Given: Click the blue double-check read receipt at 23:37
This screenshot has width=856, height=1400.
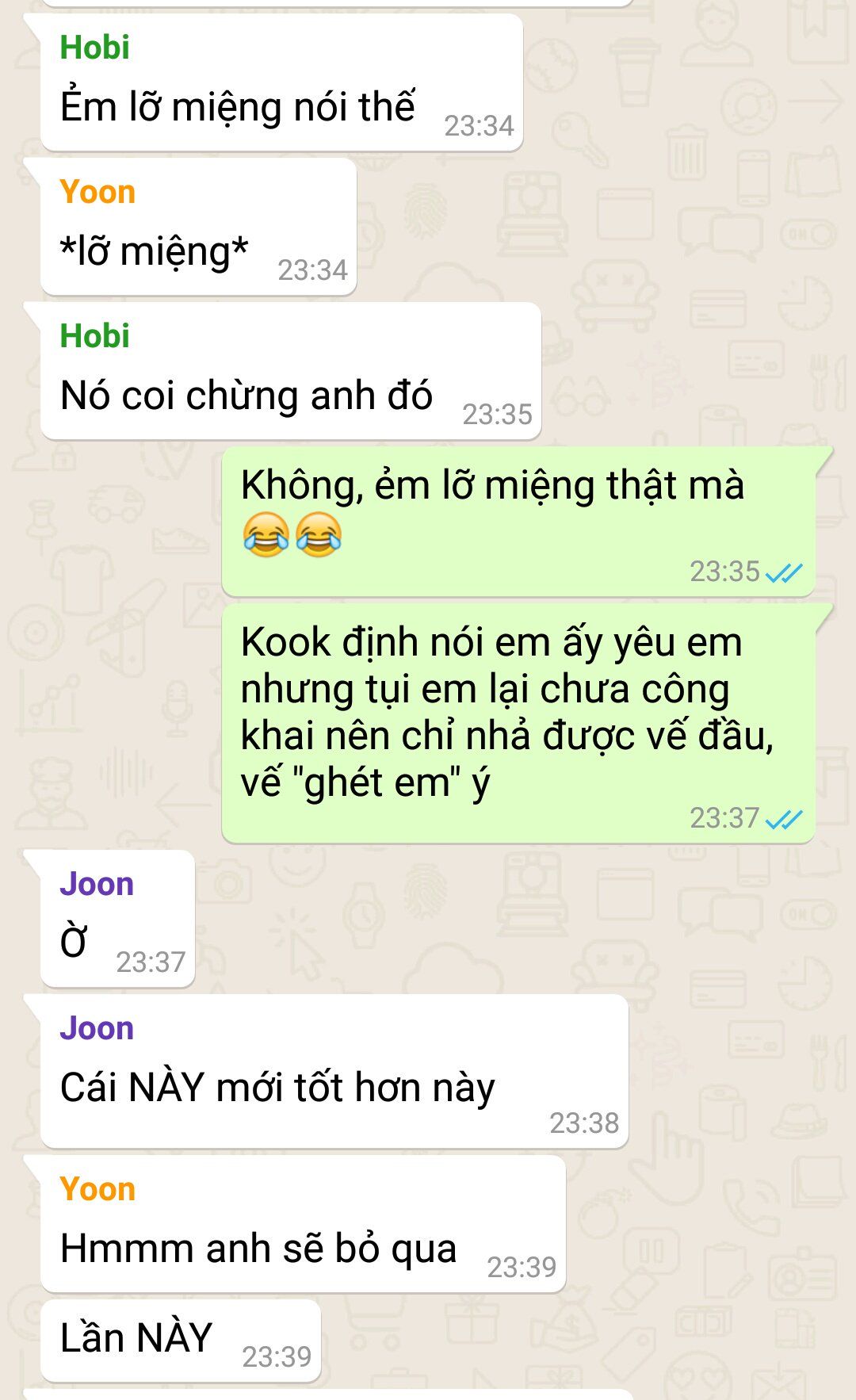Looking at the screenshot, I should coord(785,819).
